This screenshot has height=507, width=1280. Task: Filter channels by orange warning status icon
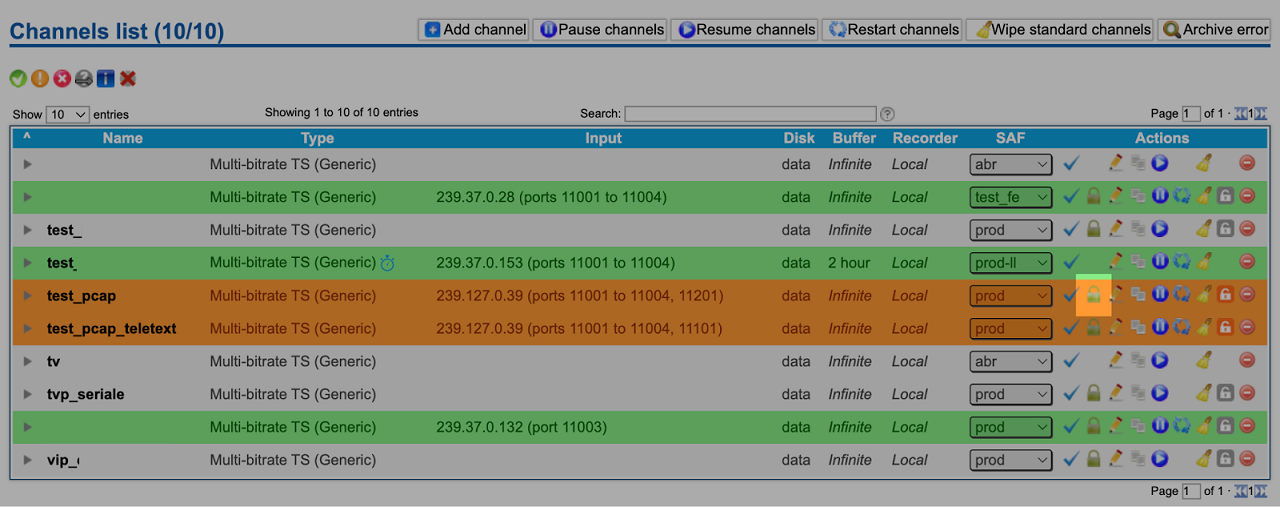(40, 79)
